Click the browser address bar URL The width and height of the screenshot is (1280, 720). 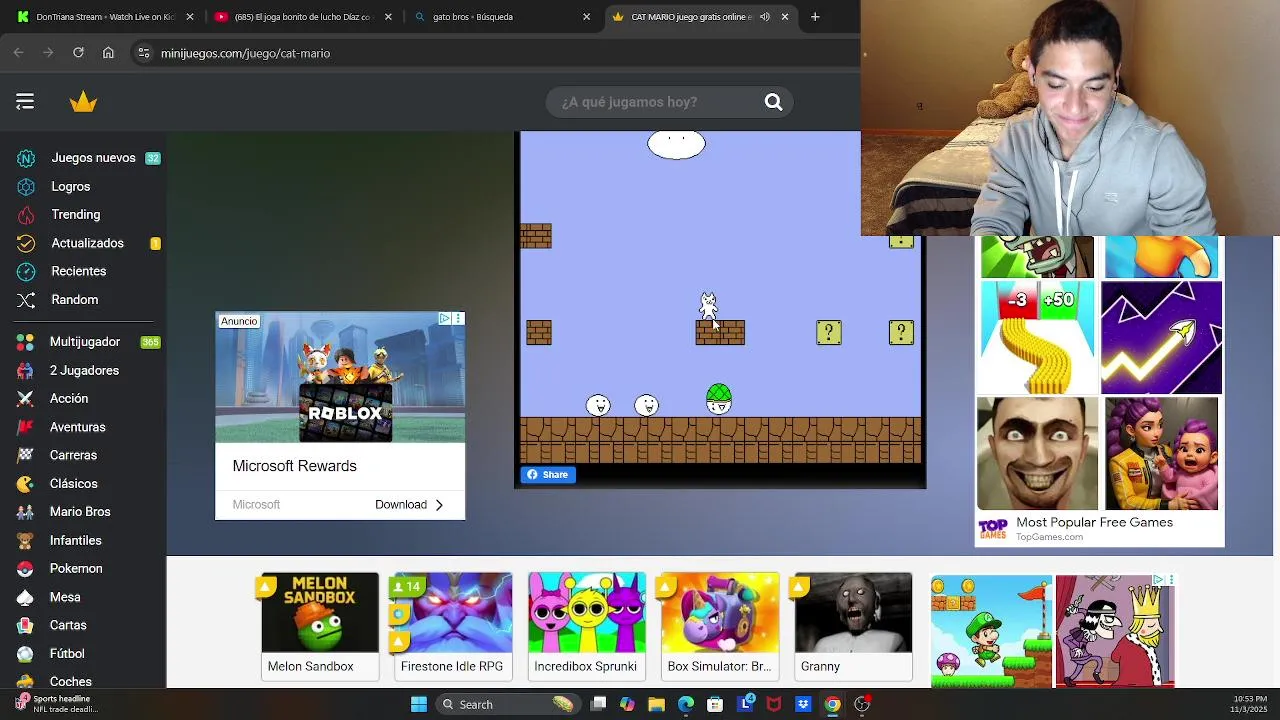click(x=245, y=53)
